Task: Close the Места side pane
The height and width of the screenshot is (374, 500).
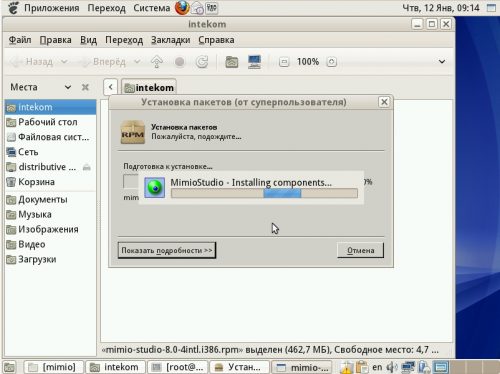Action: point(85,87)
